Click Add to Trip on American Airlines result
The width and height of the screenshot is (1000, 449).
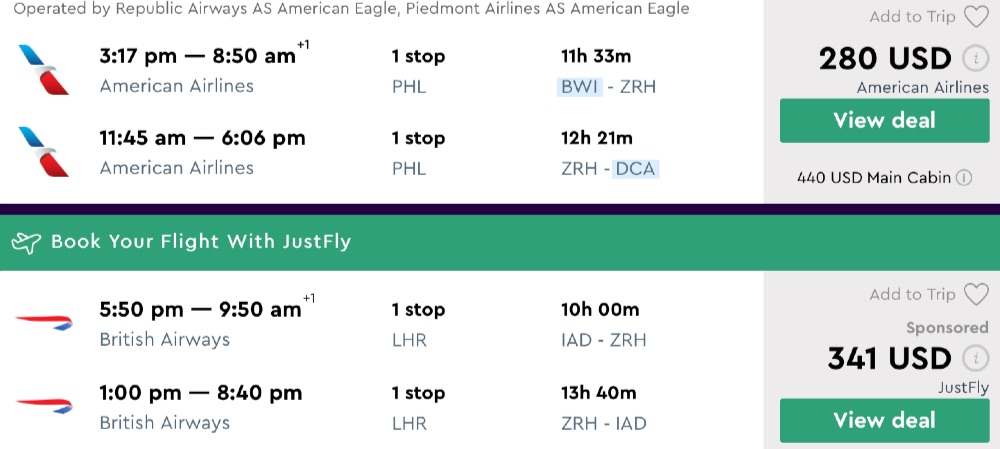(912, 17)
